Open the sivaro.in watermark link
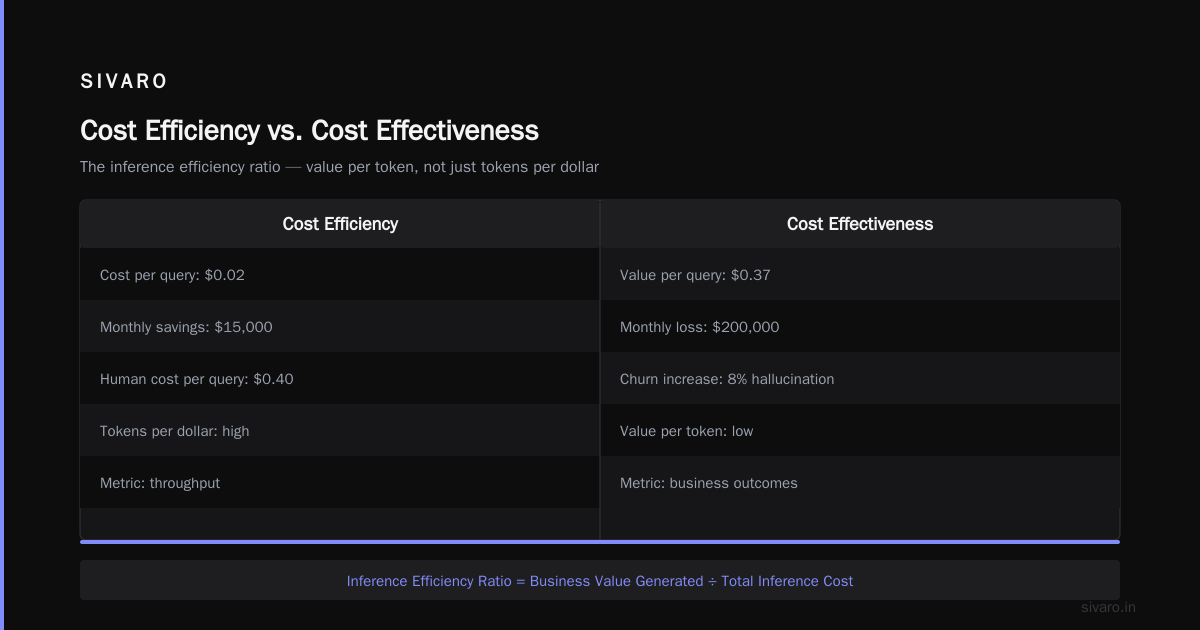This screenshot has width=1200, height=630. 1109,607
